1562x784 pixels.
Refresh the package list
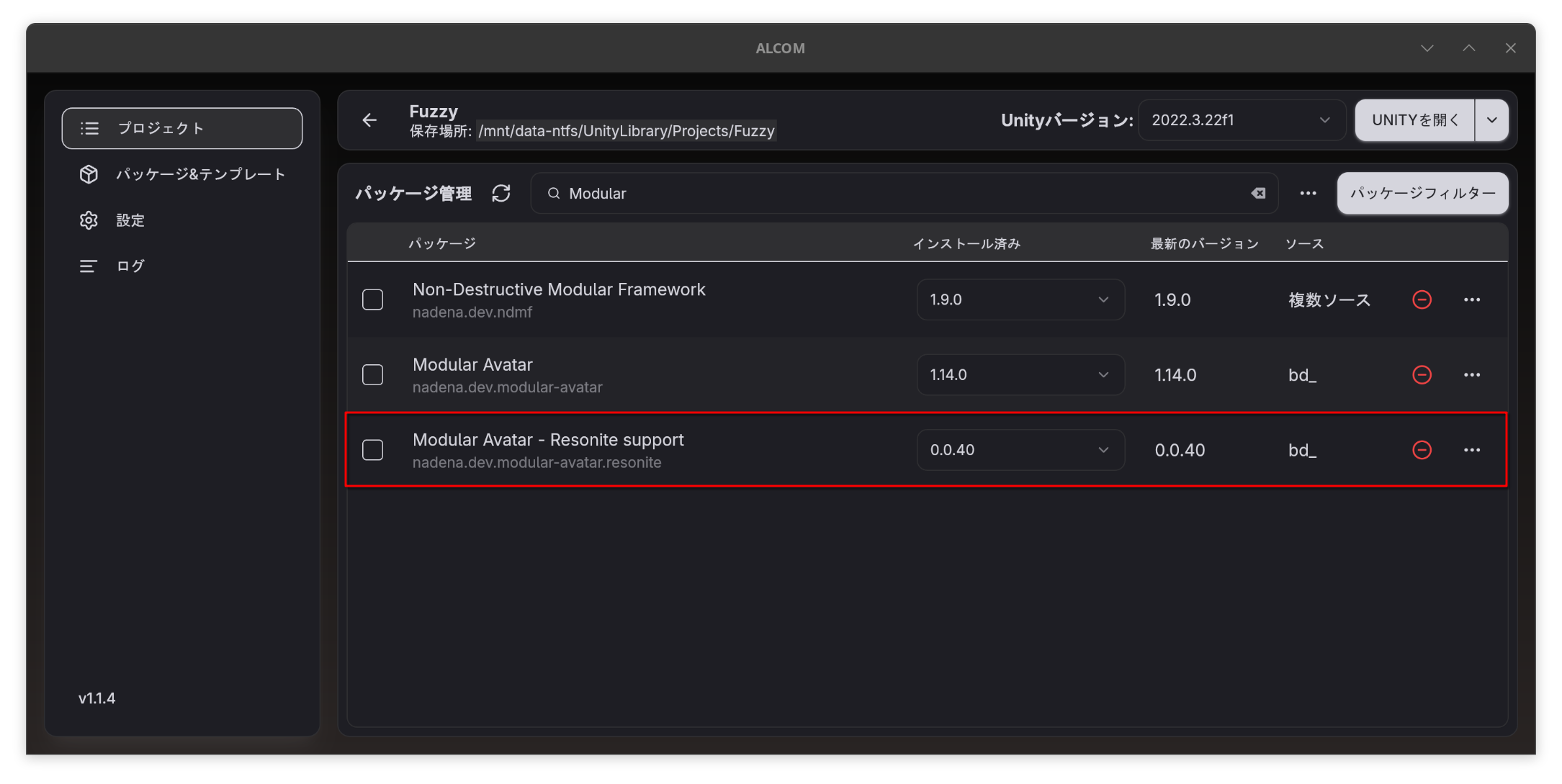point(501,193)
